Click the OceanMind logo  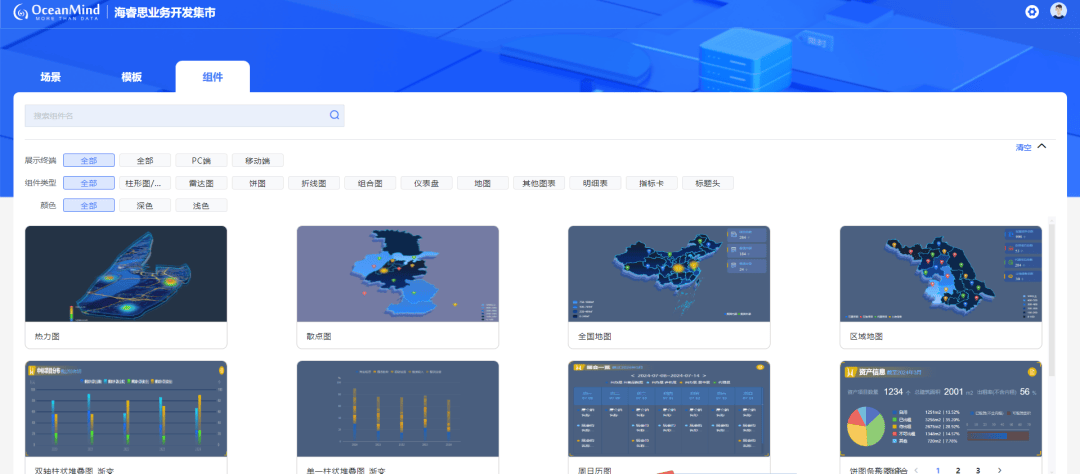(56, 12)
